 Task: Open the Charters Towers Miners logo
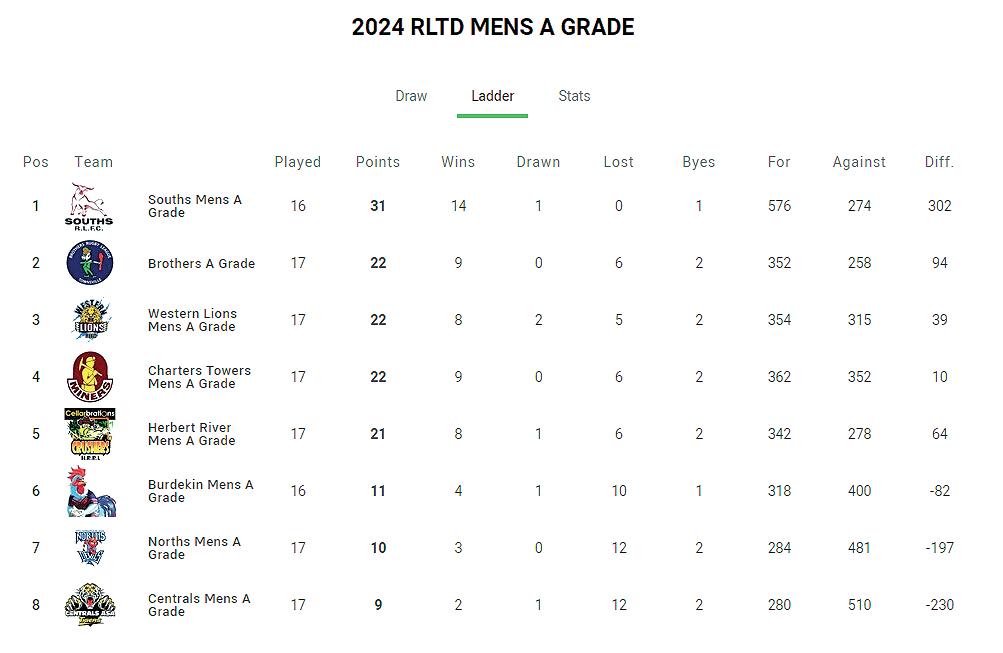[90, 376]
